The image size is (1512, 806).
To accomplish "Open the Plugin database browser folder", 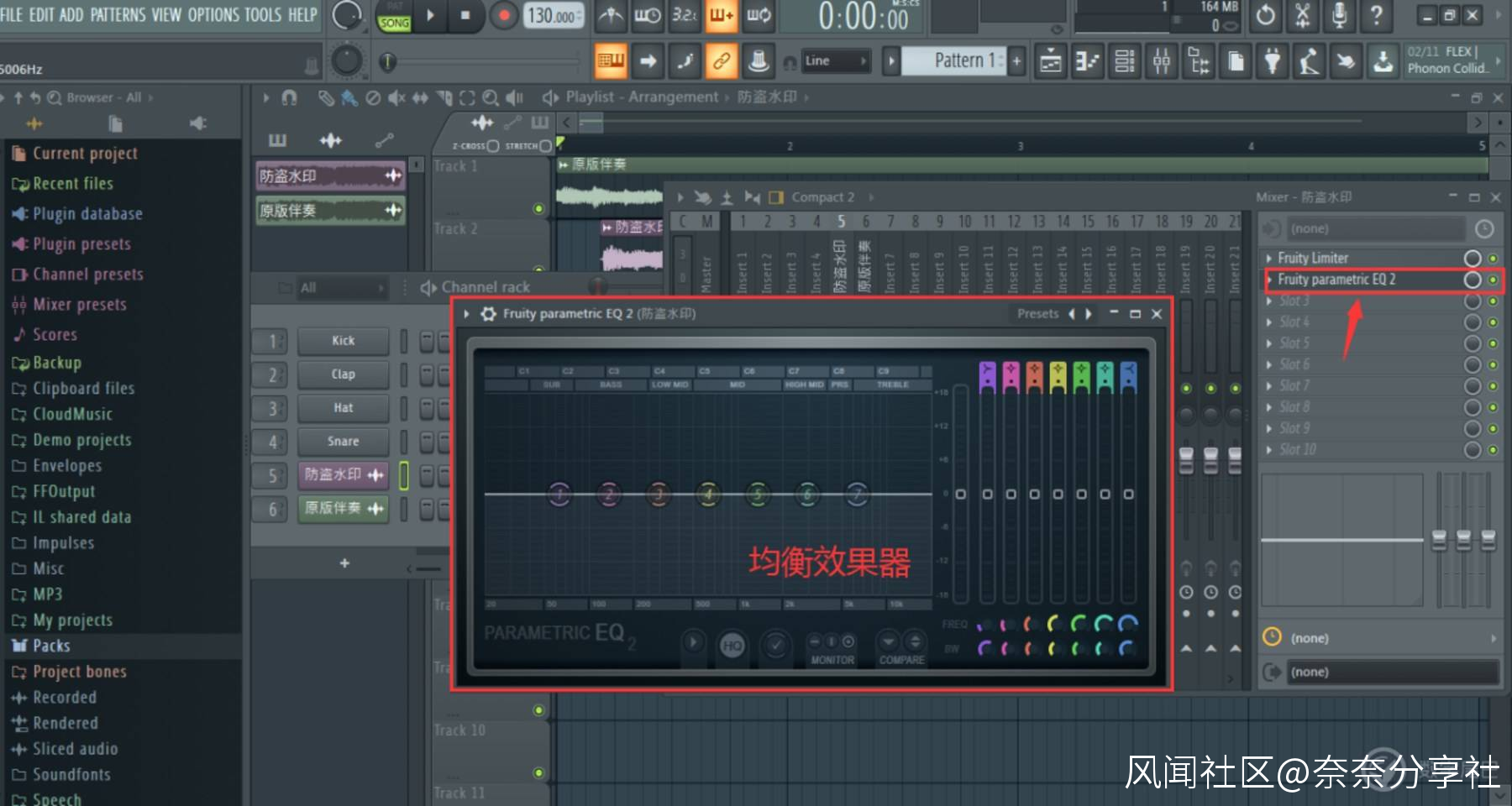I will click(x=87, y=214).
